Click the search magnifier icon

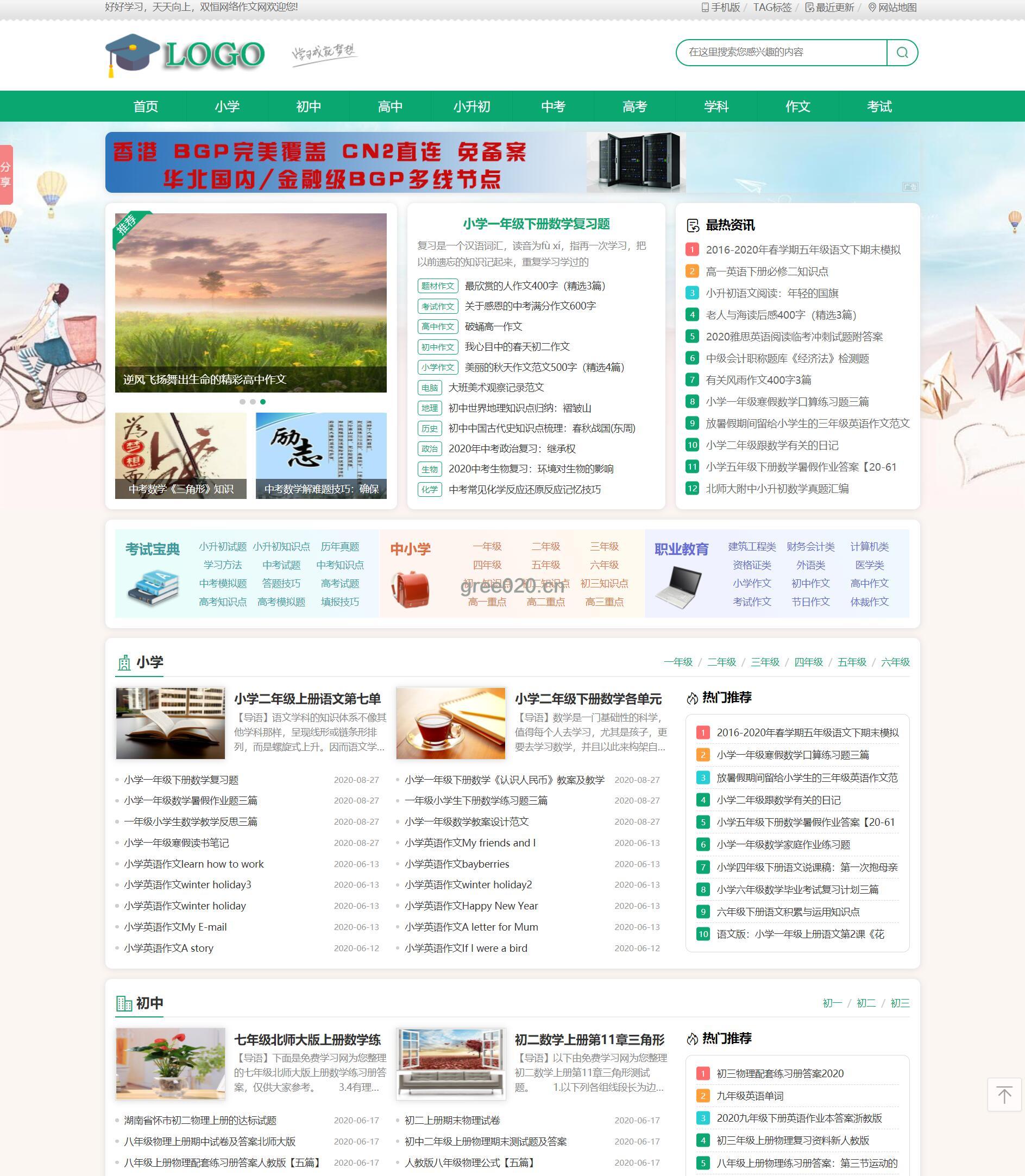click(902, 53)
